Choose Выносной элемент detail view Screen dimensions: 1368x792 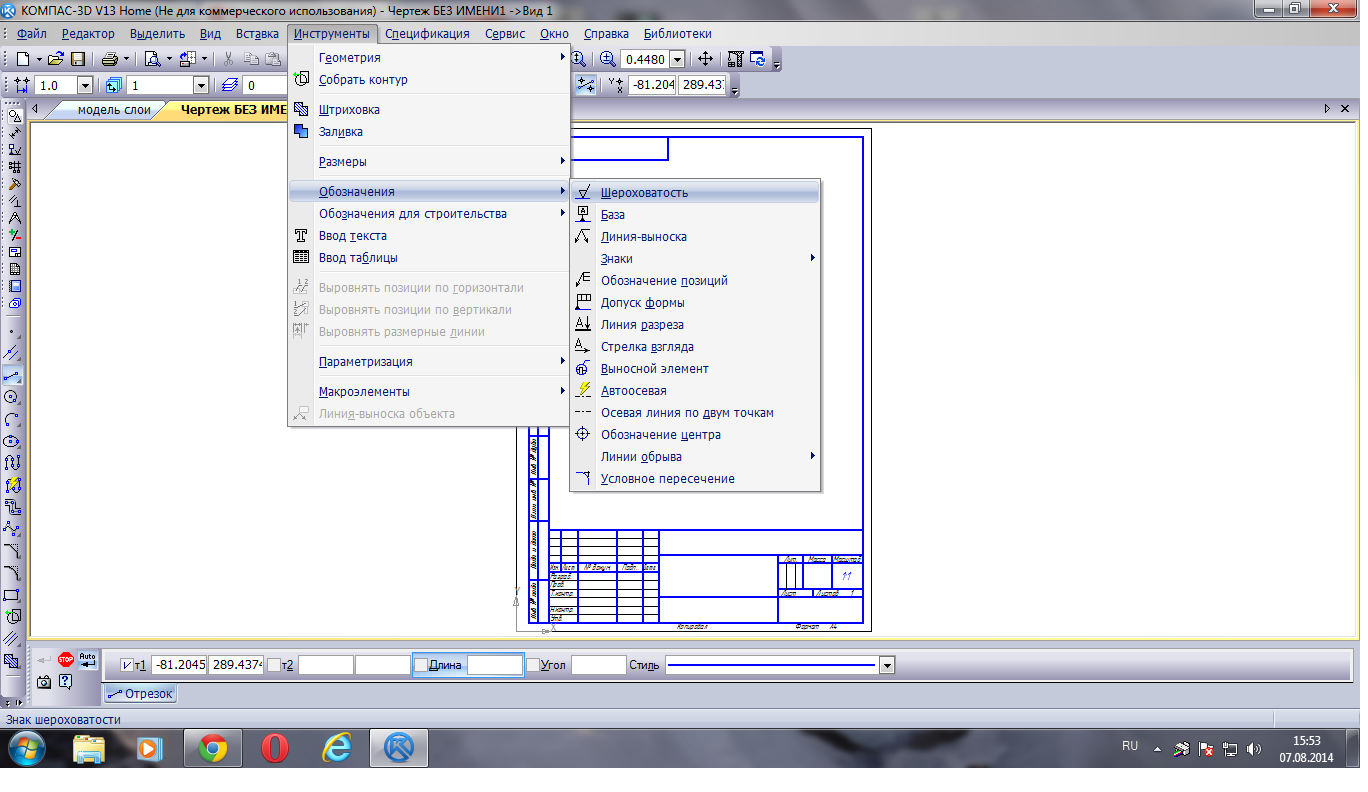(695, 369)
